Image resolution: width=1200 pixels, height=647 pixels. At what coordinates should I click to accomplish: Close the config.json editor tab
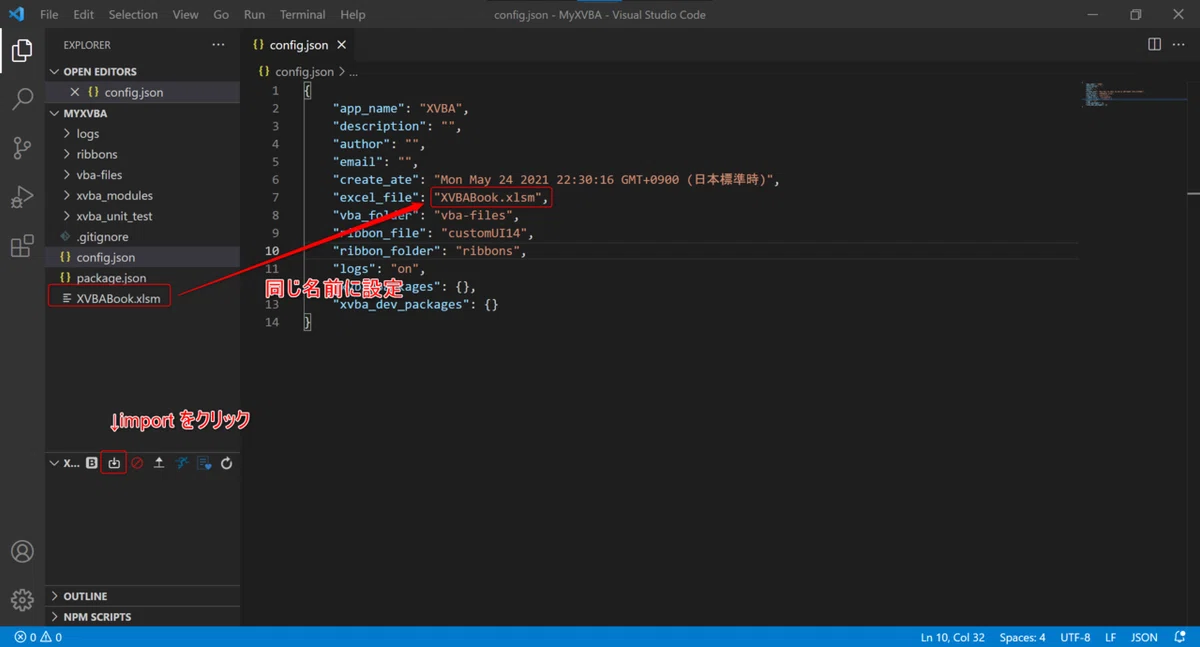(x=341, y=45)
